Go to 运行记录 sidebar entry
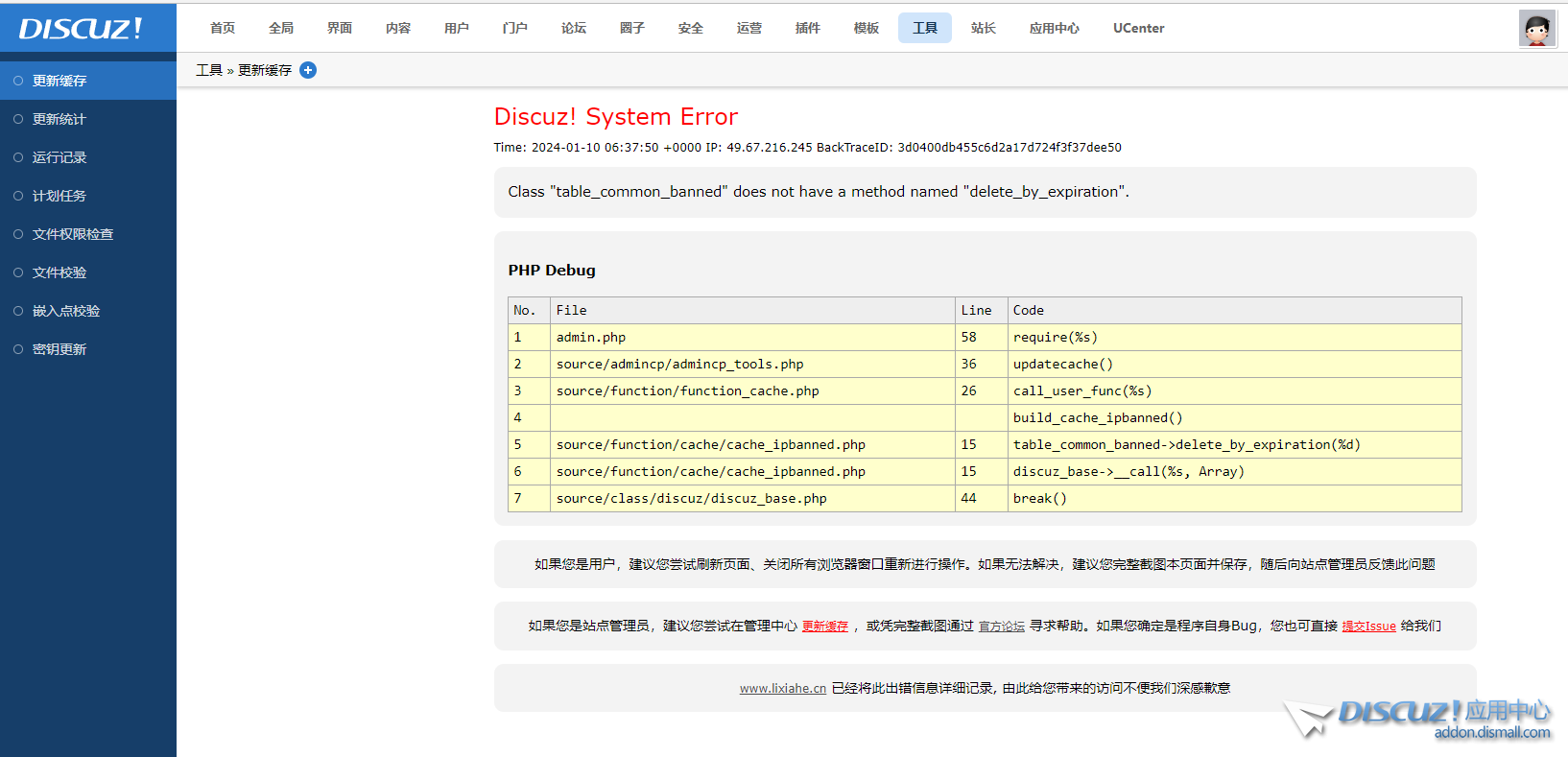1568x757 pixels. [x=59, y=157]
